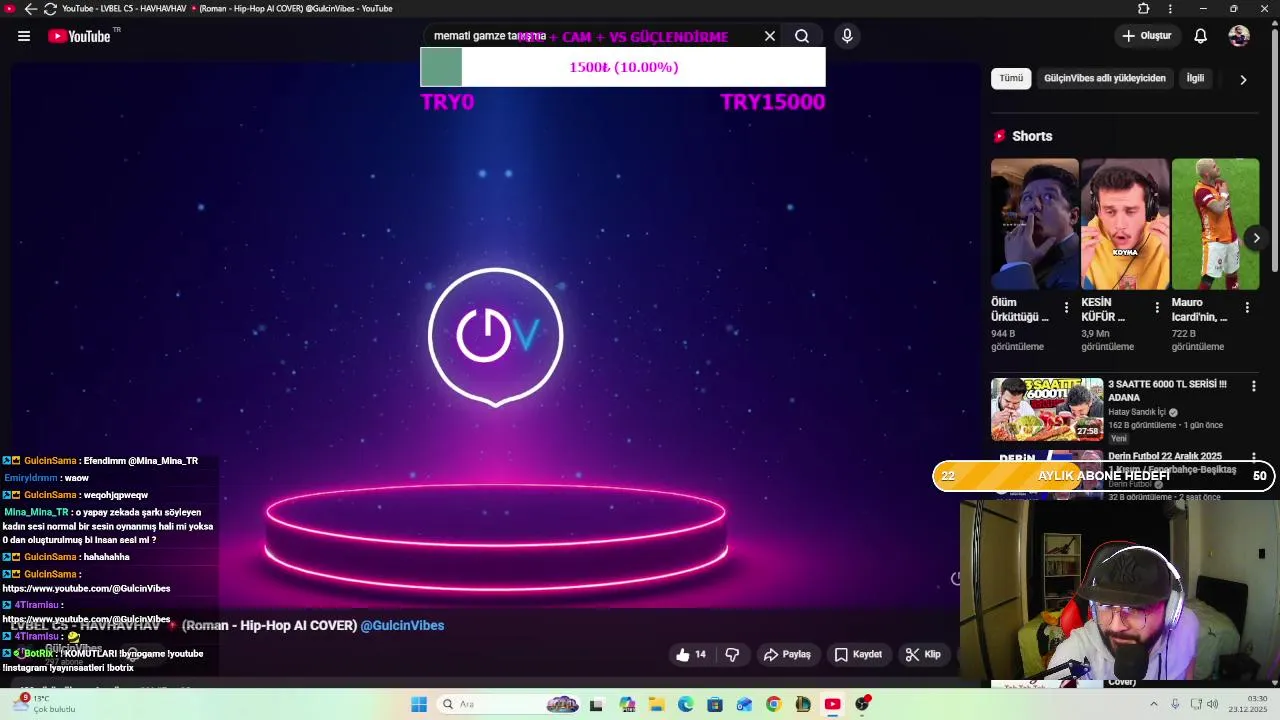Switch to the YouTube taskbar app
1280x720 pixels.
tap(832, 704)
